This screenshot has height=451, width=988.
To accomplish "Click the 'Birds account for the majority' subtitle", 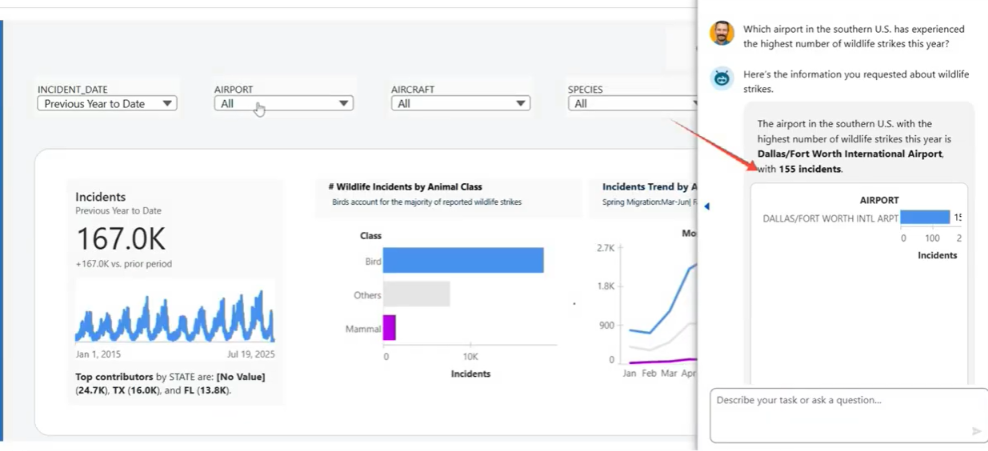I will pyautogui.click(x=427, y=202).
